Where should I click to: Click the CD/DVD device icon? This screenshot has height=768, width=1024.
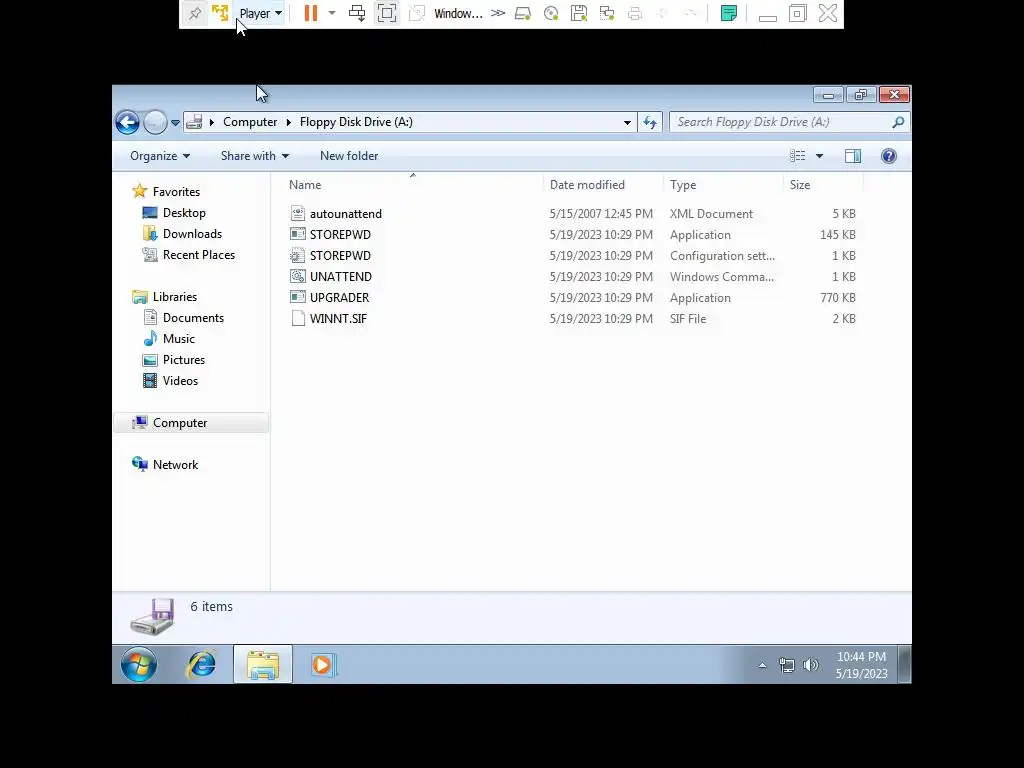(551, 13)
